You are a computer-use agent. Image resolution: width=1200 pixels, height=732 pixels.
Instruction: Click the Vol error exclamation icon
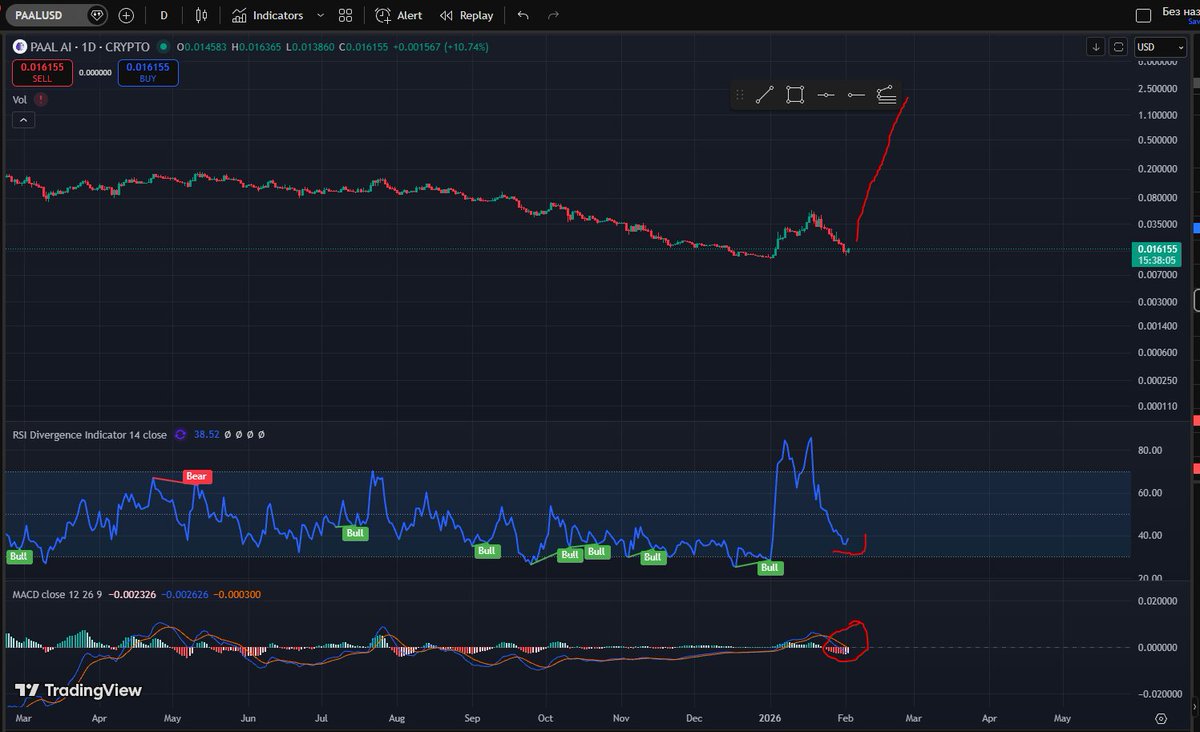(x=40, y=99)
